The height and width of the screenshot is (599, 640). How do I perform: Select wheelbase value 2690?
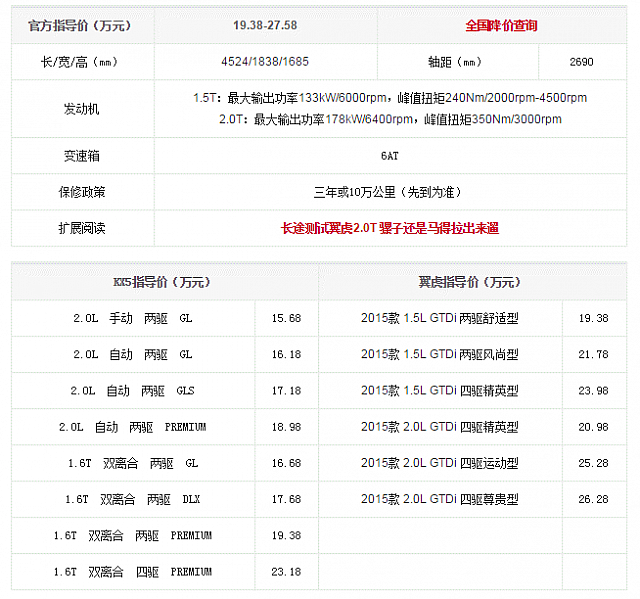click(x=582, y=62)
